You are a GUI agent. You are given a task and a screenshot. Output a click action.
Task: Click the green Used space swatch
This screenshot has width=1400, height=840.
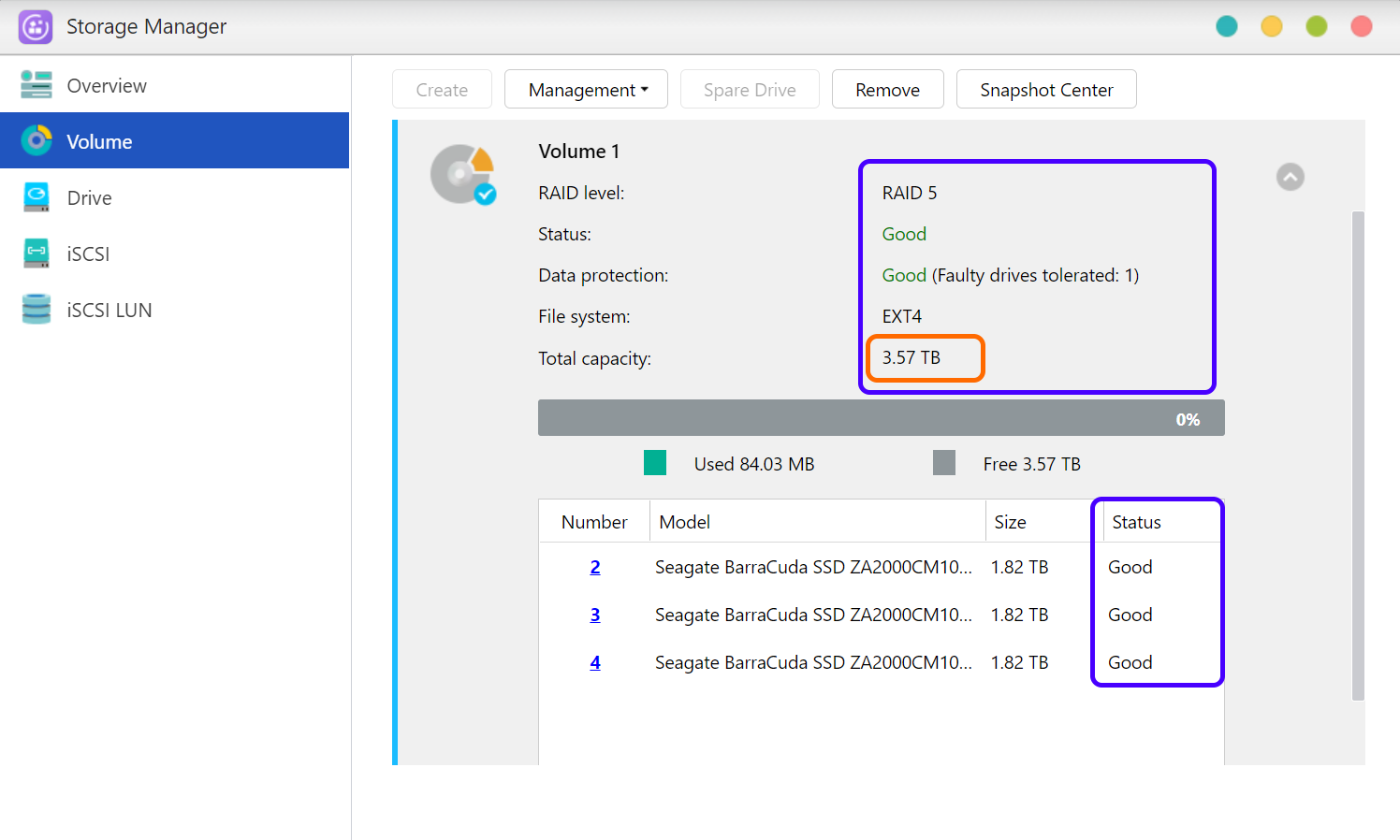click(x=655, y=463)
